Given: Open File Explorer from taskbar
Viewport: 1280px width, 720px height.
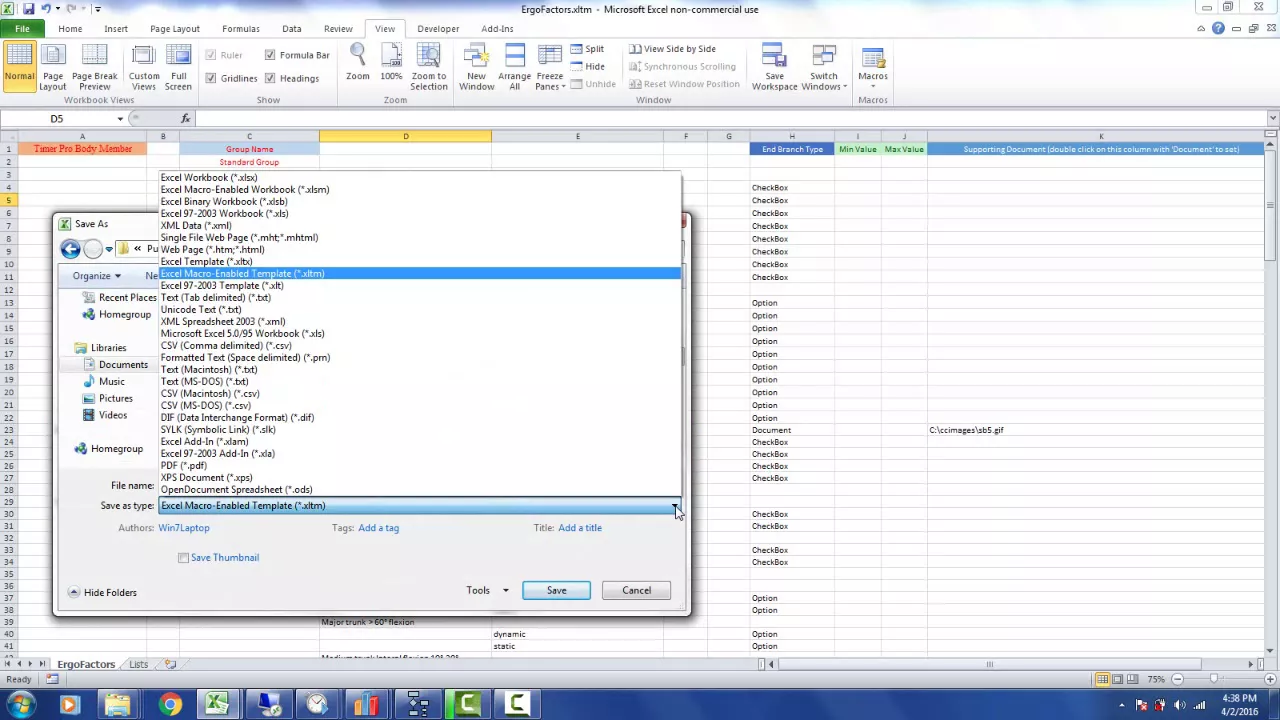Looking at the screenshot, I should click(118, 704).
